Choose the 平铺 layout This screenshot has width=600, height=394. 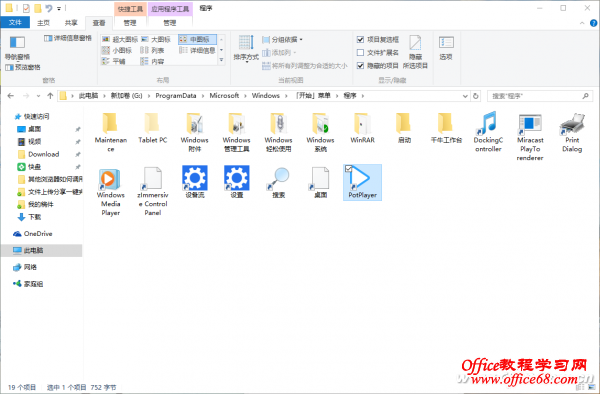pyautogui.click(x=114, y=61)
